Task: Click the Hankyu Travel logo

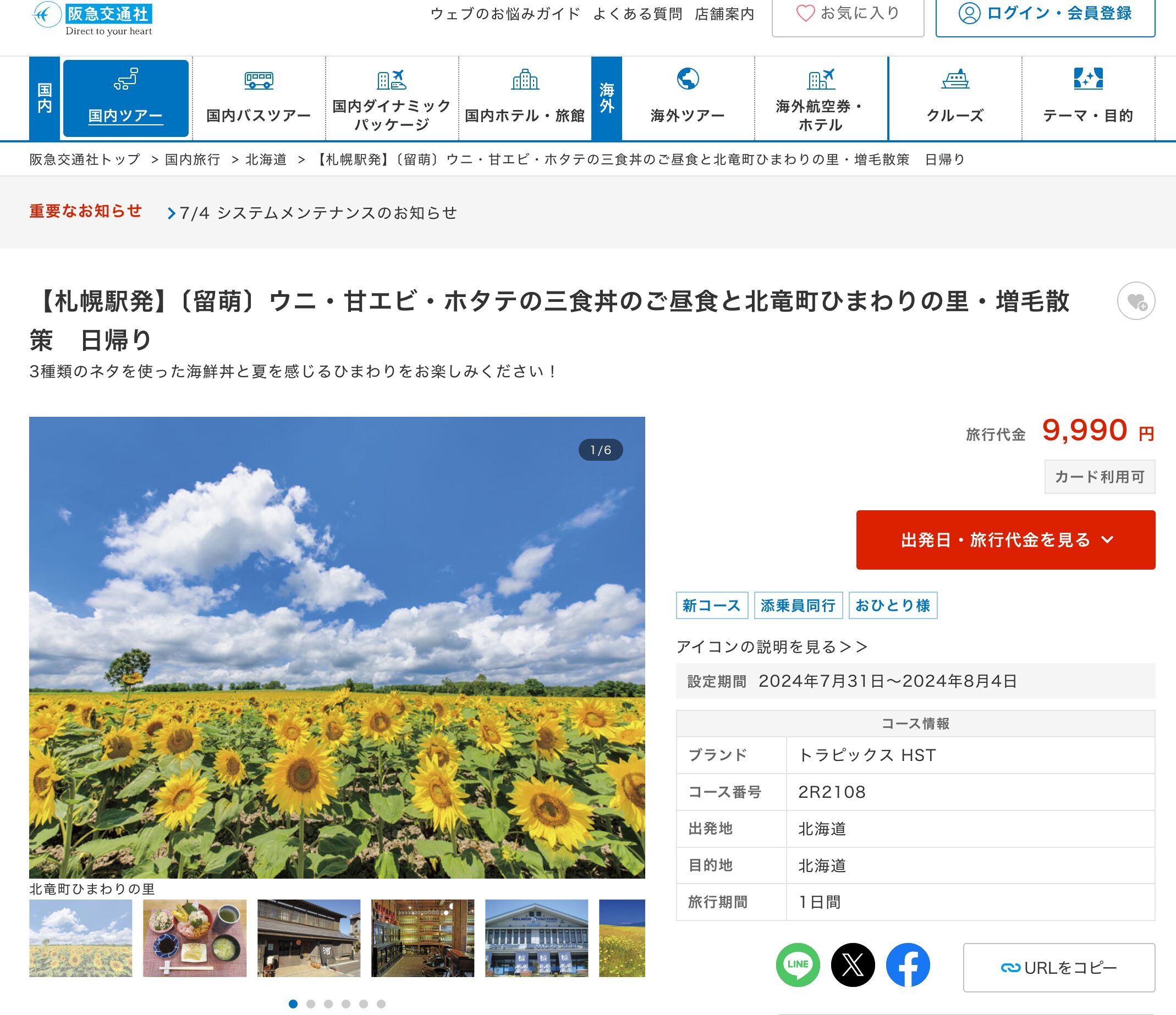Action: tap(92, 18)
